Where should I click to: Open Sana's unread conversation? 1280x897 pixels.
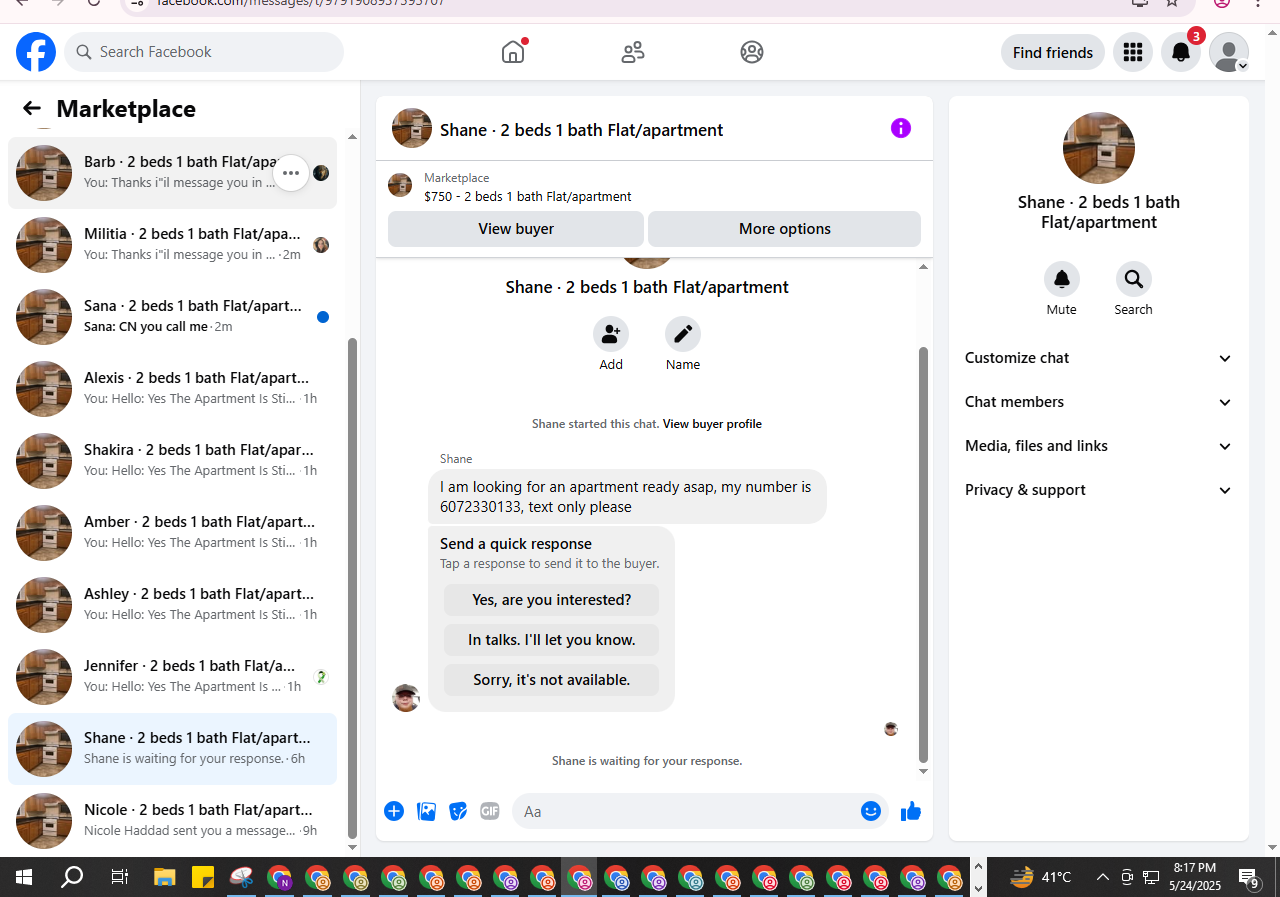coord(172,317)
